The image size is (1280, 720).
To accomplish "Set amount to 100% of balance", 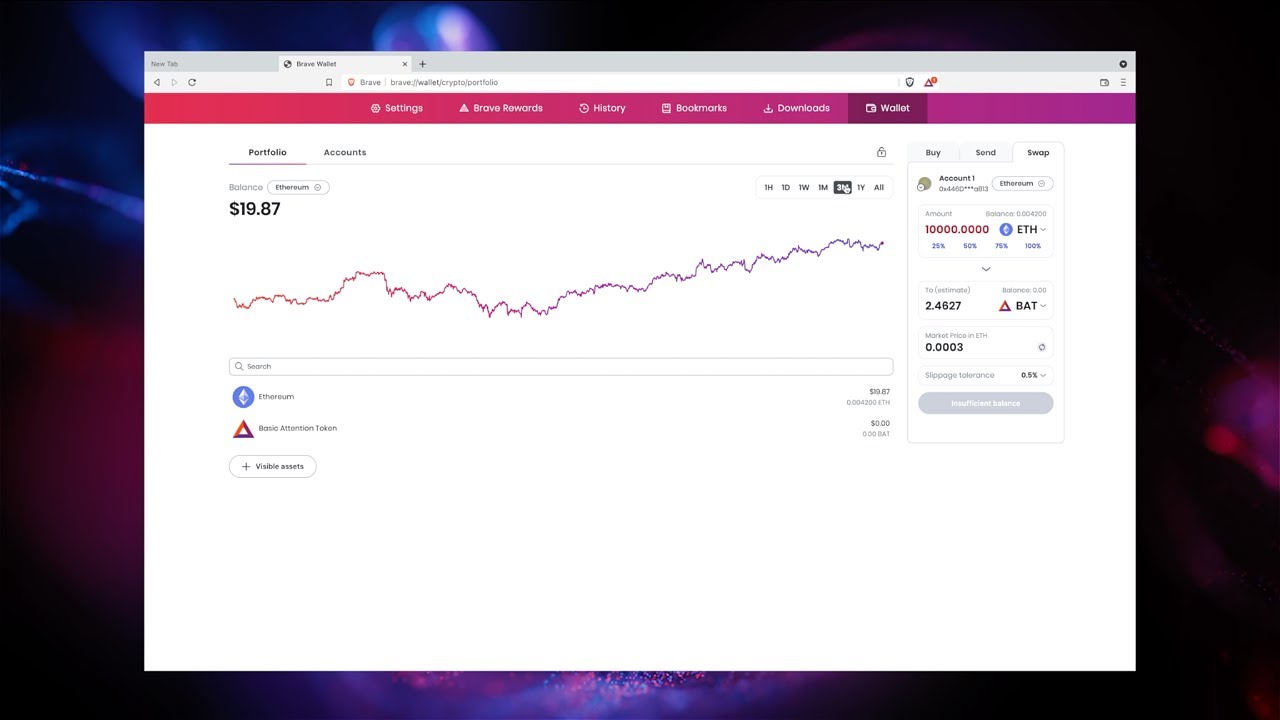I will [1033, 246].
